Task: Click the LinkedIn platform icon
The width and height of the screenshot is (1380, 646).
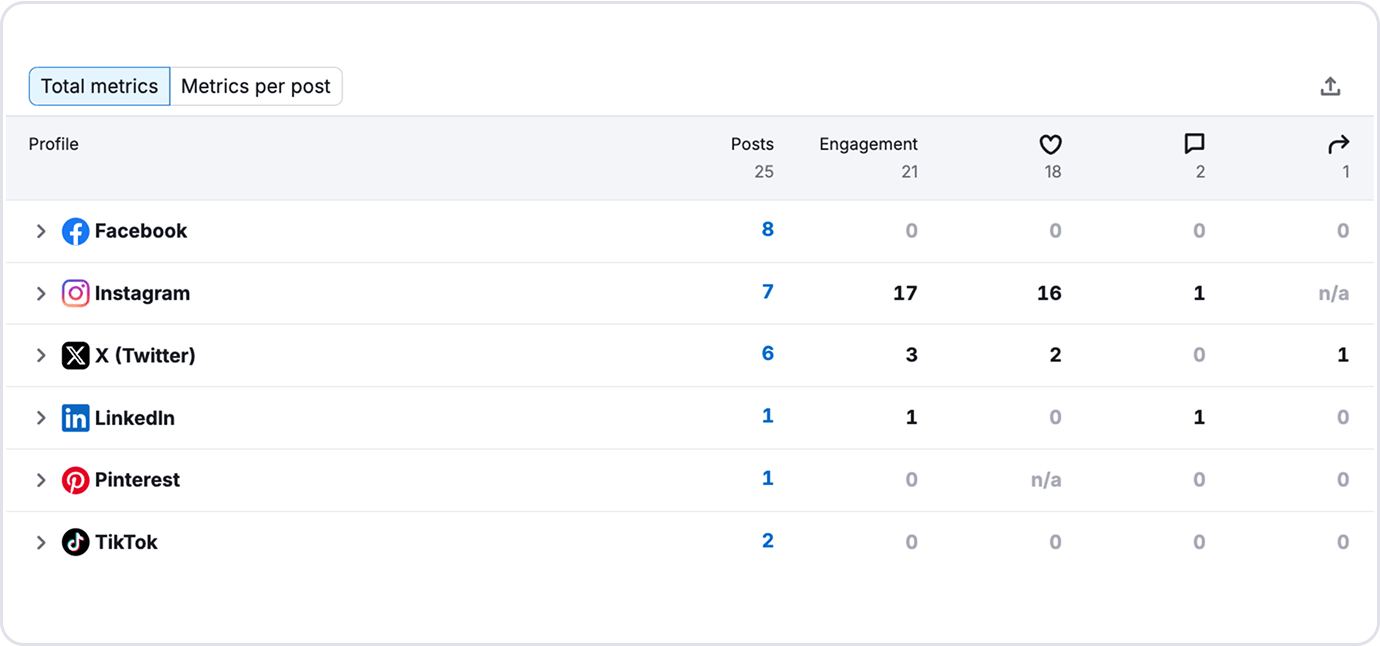Action: (75, 417)
